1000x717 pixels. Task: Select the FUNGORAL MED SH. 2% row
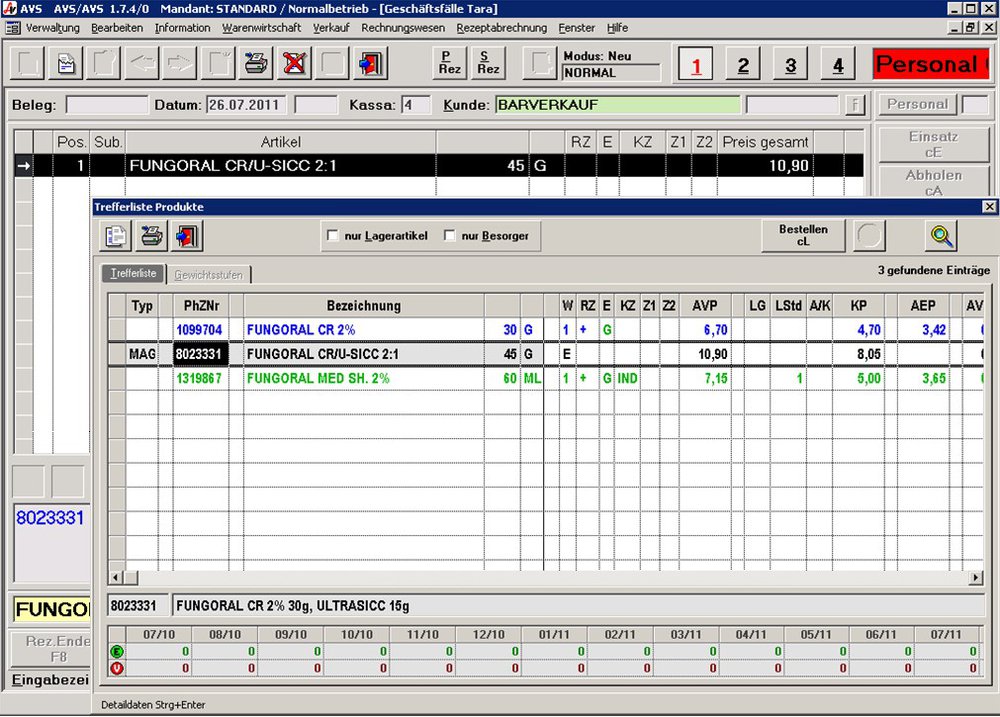(x=317, y=379)
